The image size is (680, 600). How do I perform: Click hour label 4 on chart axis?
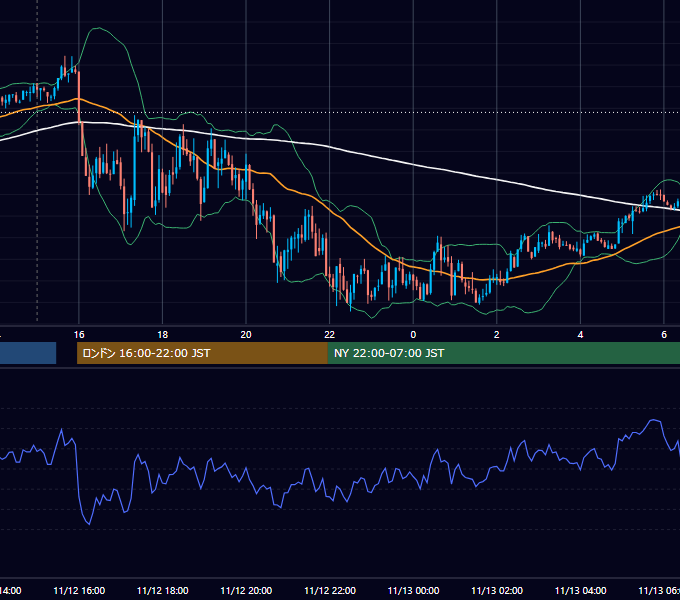pyautogui.click(x=580, y=334)
